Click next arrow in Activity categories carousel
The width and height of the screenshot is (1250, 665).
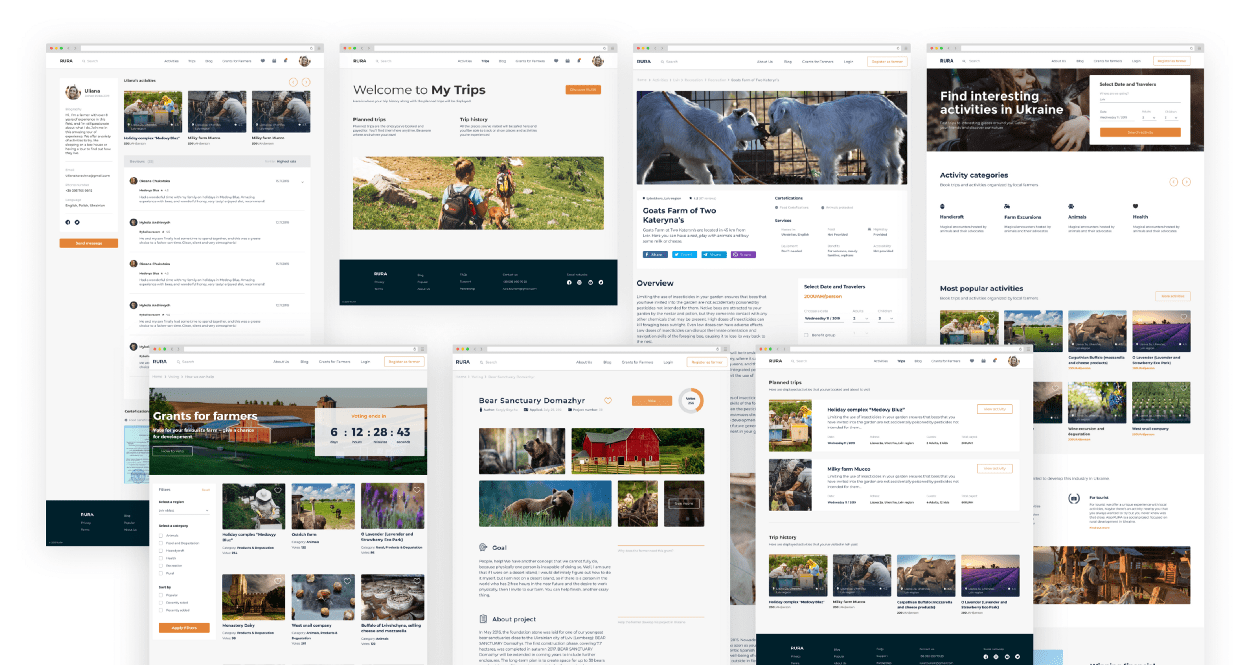pos(1186,182)
